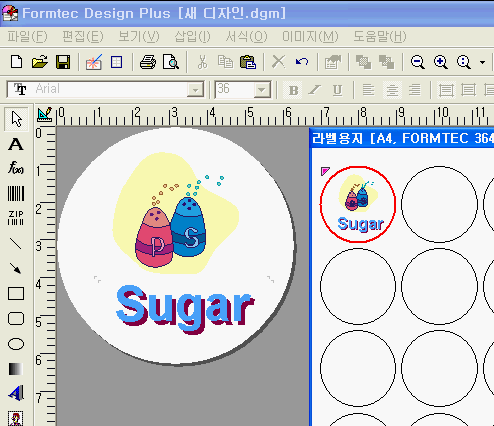
Task: Click the ruler unit settings icon
Action: tap(45, 115)
